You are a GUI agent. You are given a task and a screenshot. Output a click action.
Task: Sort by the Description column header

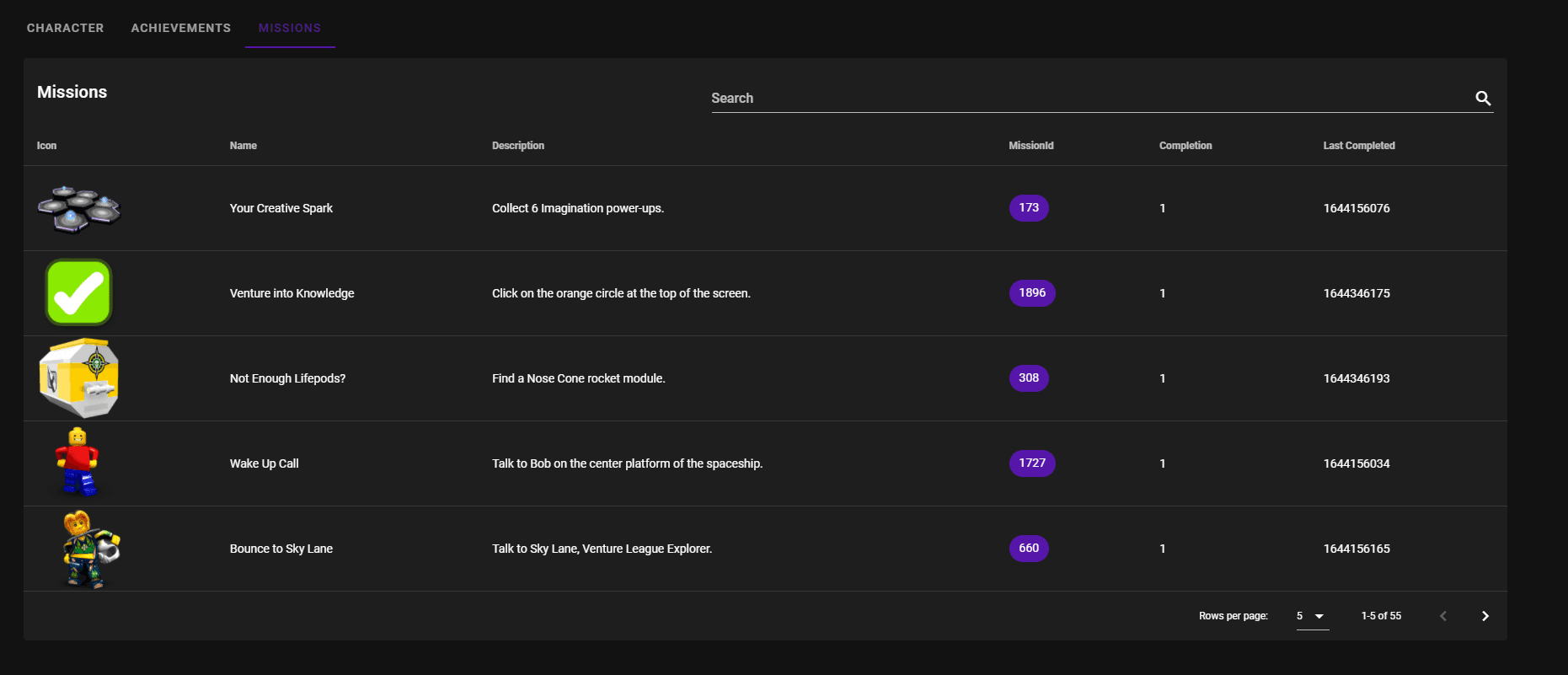[x=518, y=146]
